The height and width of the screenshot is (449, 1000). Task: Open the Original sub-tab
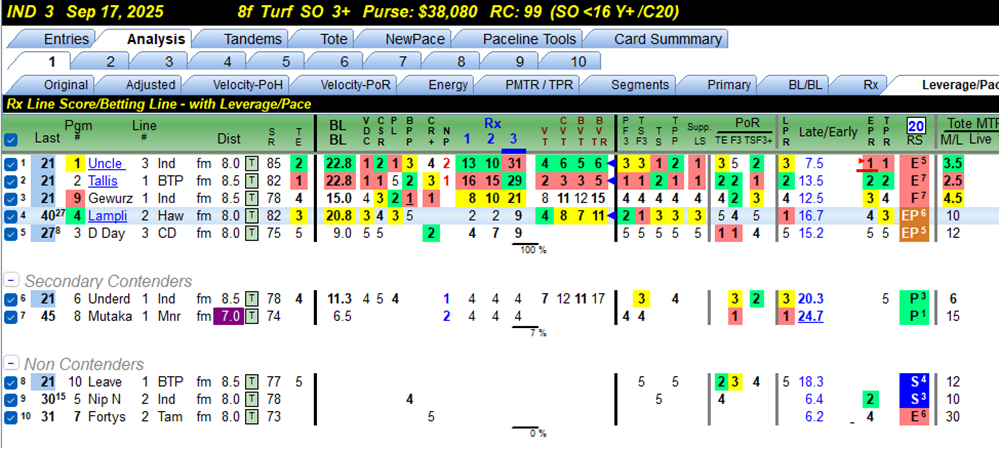tap(64, 84)
